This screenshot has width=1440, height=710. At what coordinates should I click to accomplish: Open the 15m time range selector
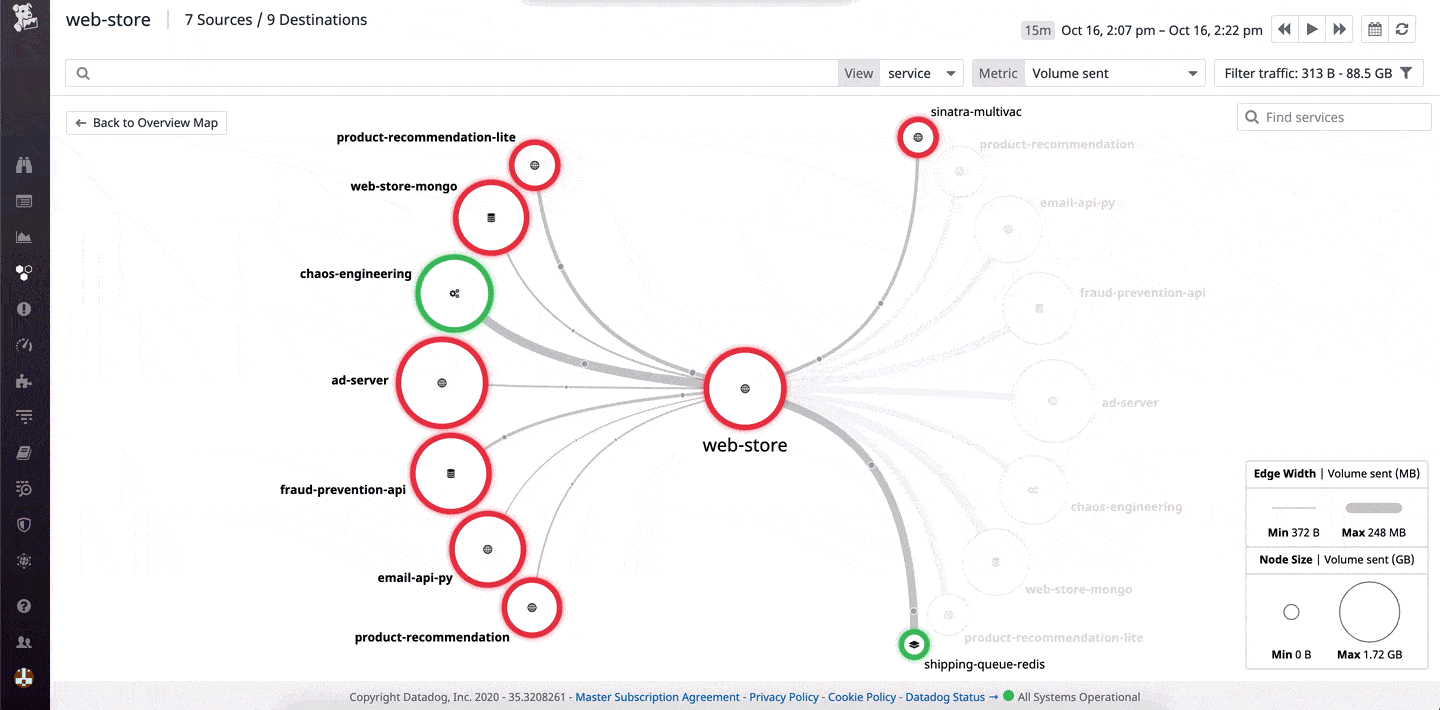1037,30
